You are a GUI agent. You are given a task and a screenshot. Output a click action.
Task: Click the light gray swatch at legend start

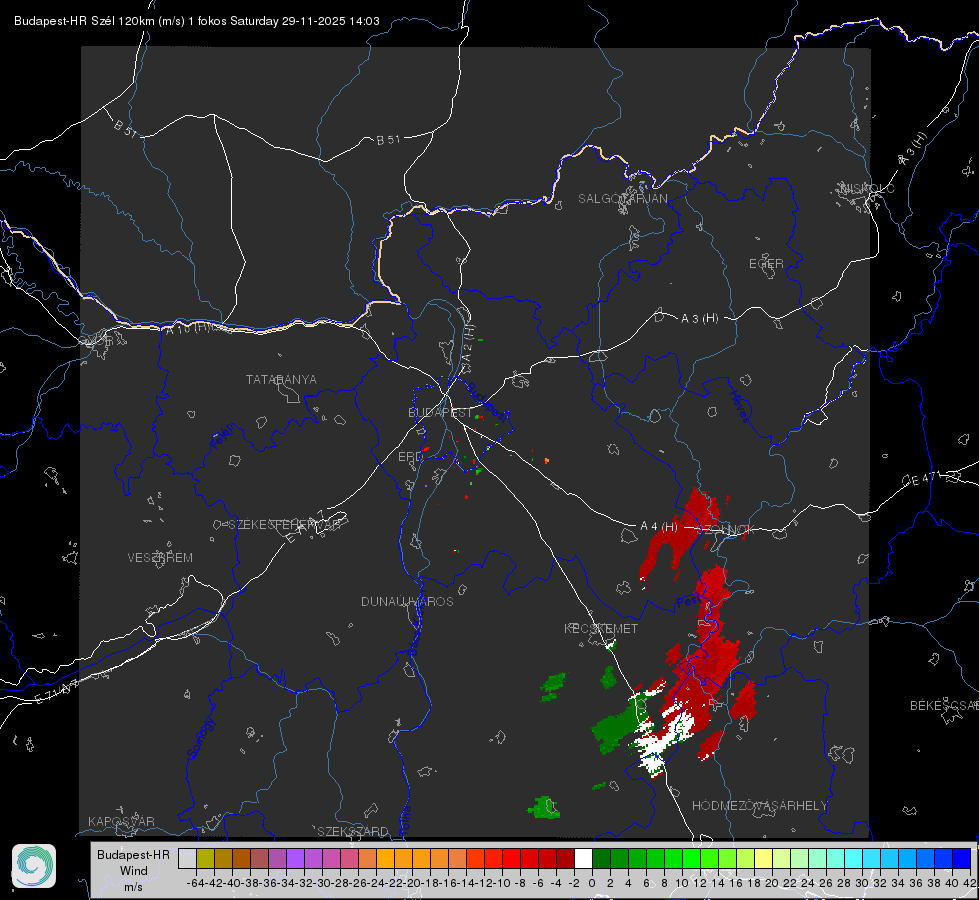(x=187, y=858)
